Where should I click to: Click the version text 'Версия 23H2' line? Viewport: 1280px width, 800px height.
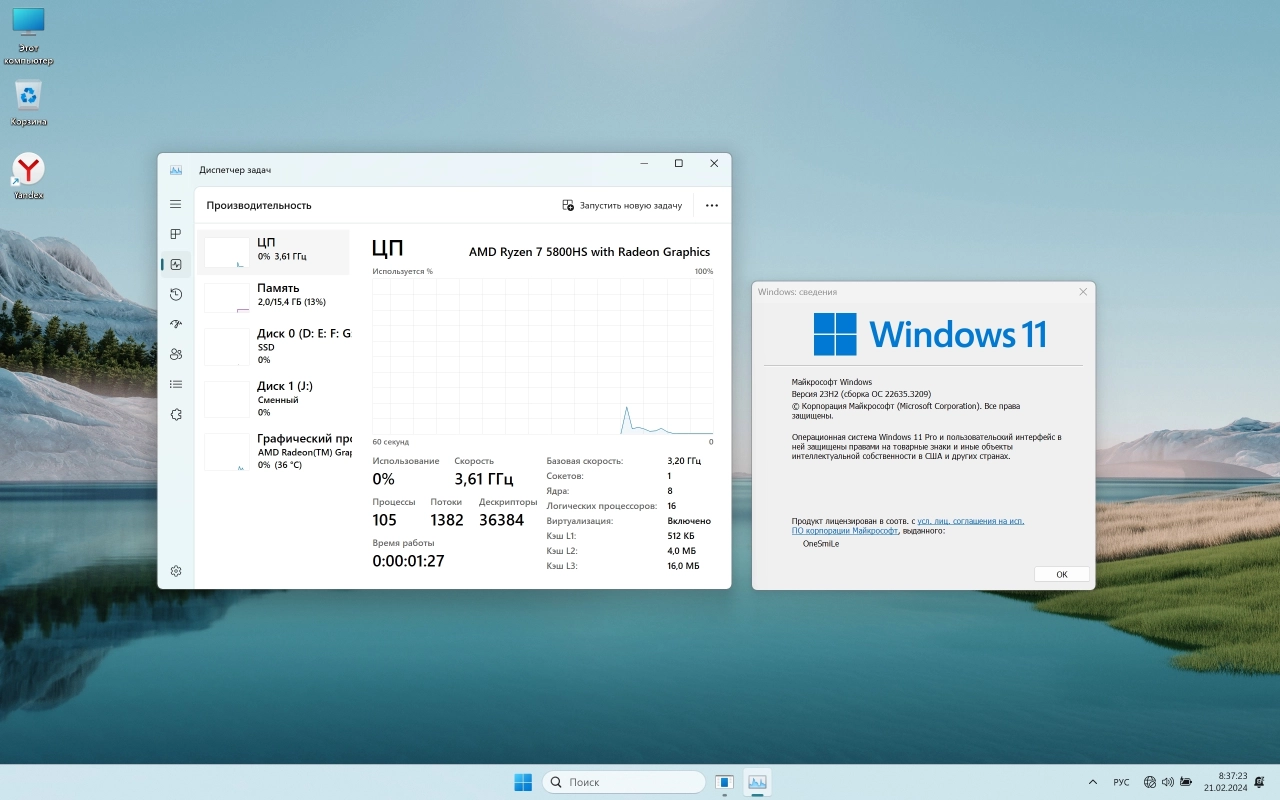(861, 394)
